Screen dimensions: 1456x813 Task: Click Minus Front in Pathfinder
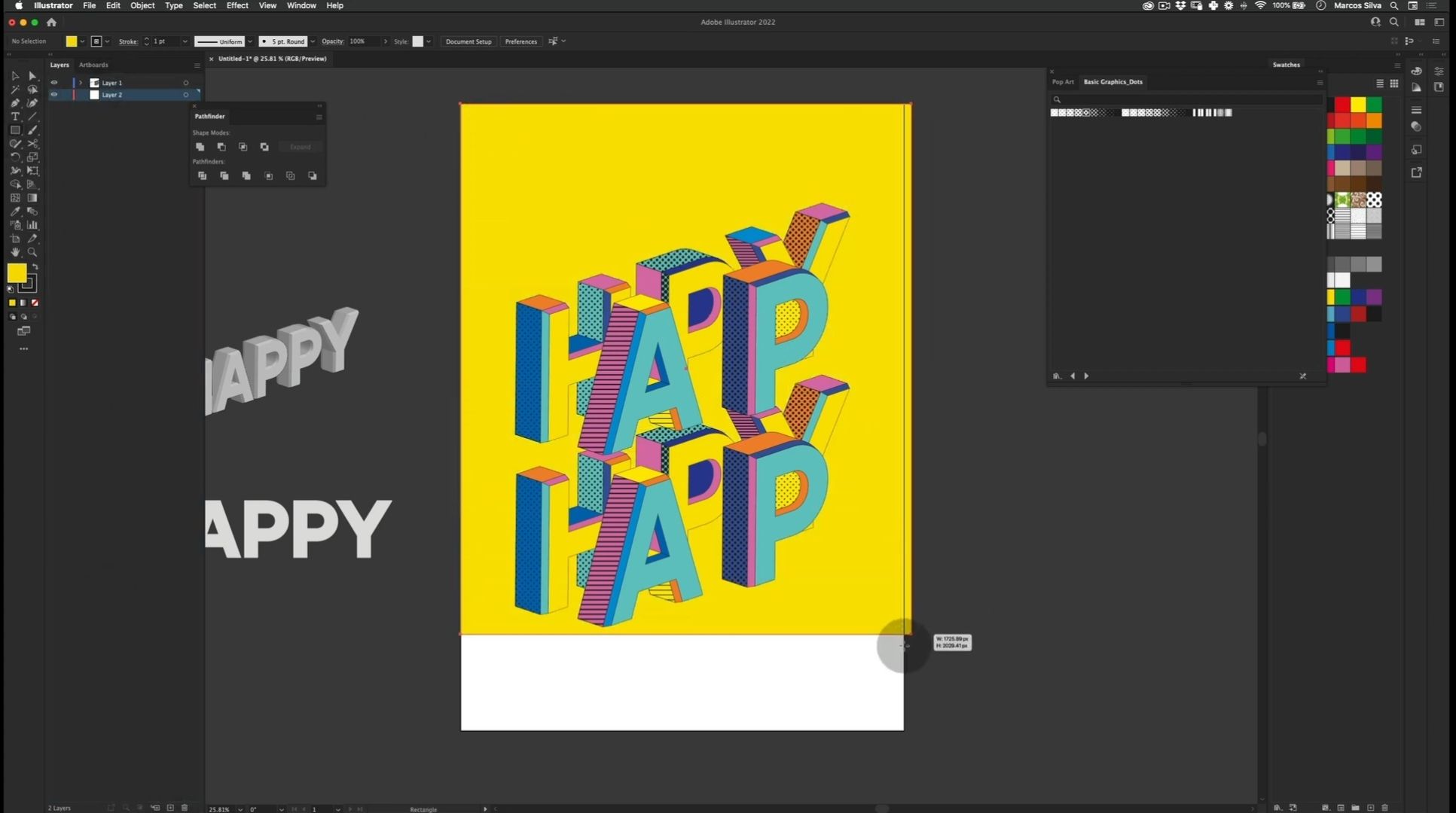(221, 147)
